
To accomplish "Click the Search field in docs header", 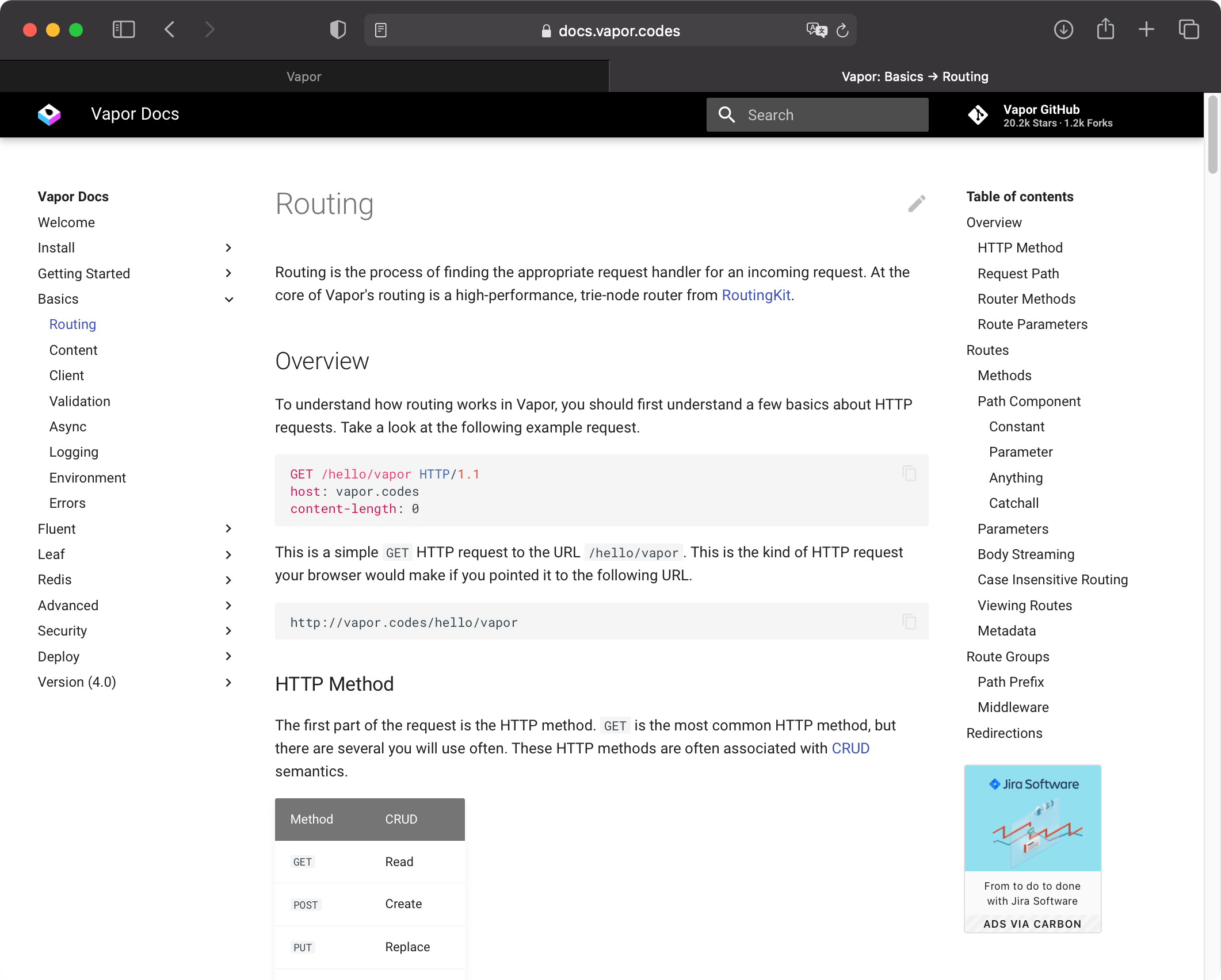I will click(817, 115).
